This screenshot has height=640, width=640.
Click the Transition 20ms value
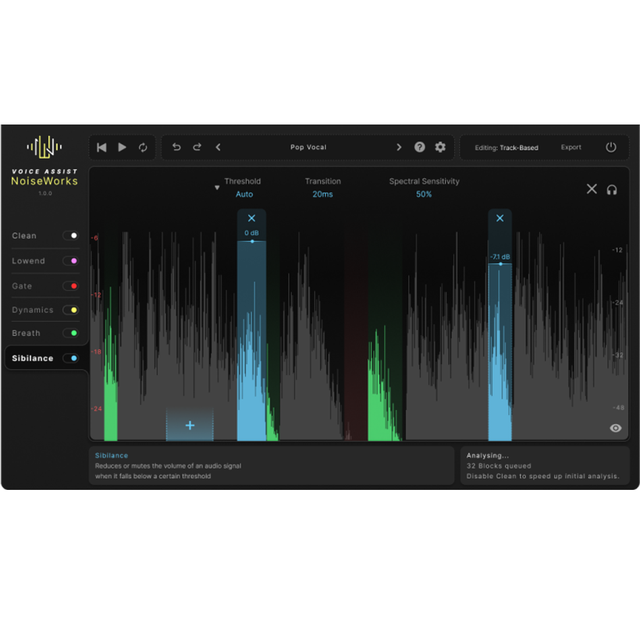pos(322,194)
